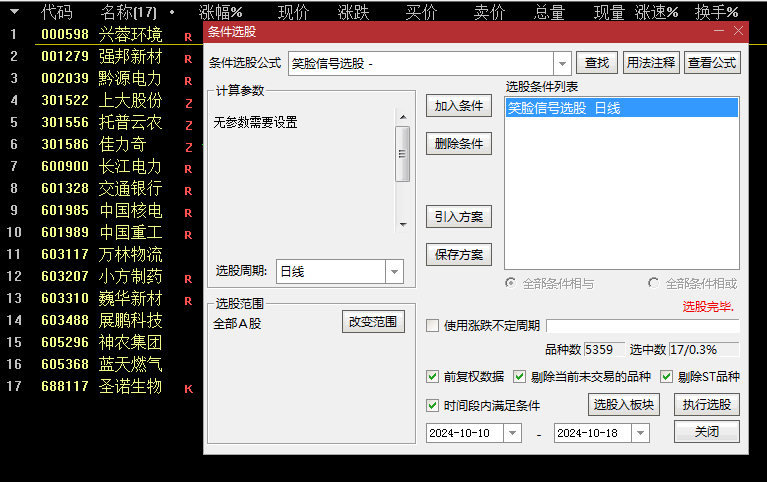Click the Z marker beside 托普云农
The width and height of the screenshot is (767, 482).
(x=189, y=125)
